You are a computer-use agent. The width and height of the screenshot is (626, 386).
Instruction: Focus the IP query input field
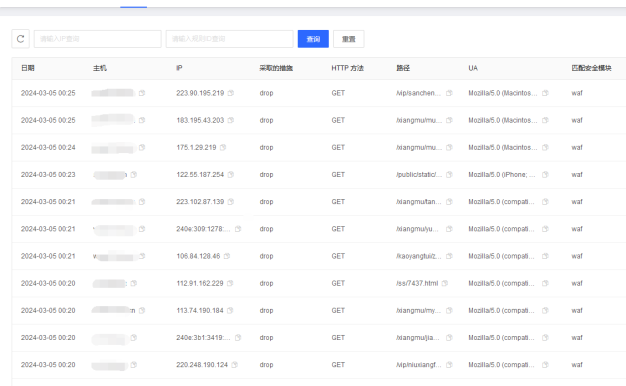(97, 39)
